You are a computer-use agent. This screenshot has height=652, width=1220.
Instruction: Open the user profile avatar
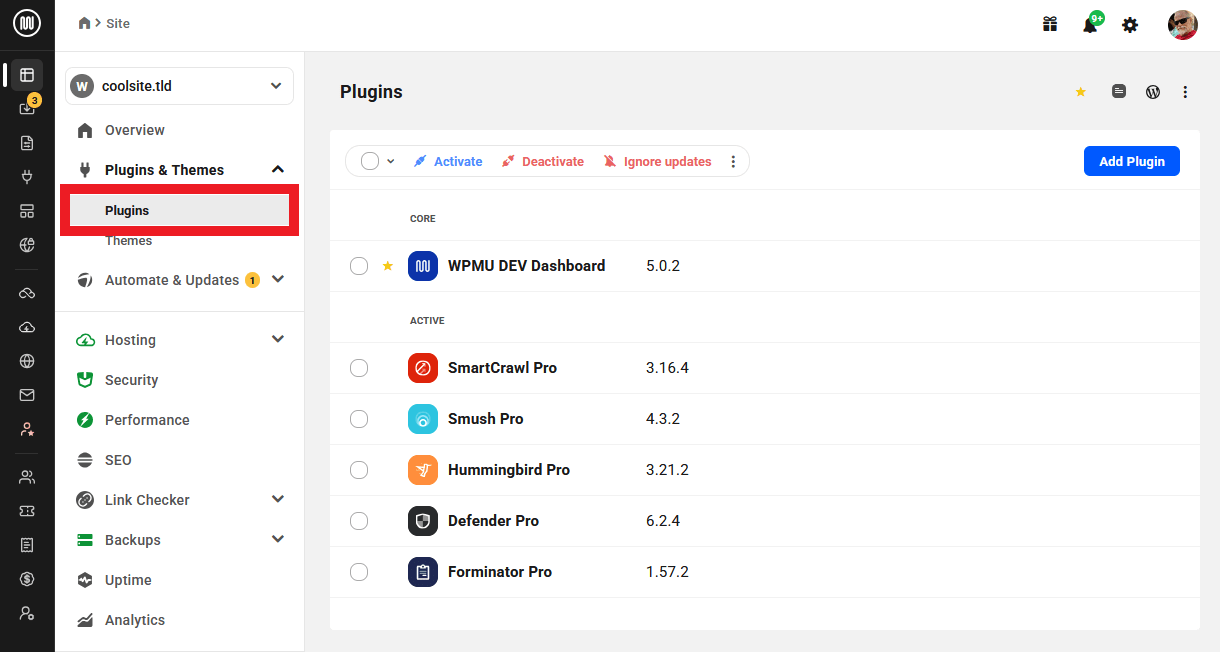[1183, 24]
